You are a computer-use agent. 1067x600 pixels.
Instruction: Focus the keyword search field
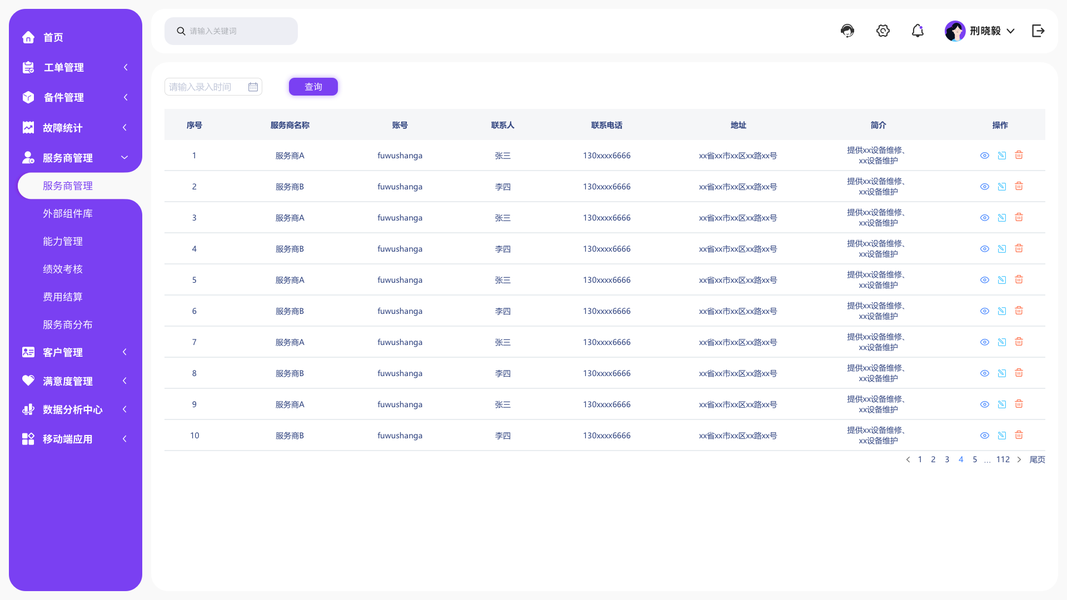[x=231, y=31]
